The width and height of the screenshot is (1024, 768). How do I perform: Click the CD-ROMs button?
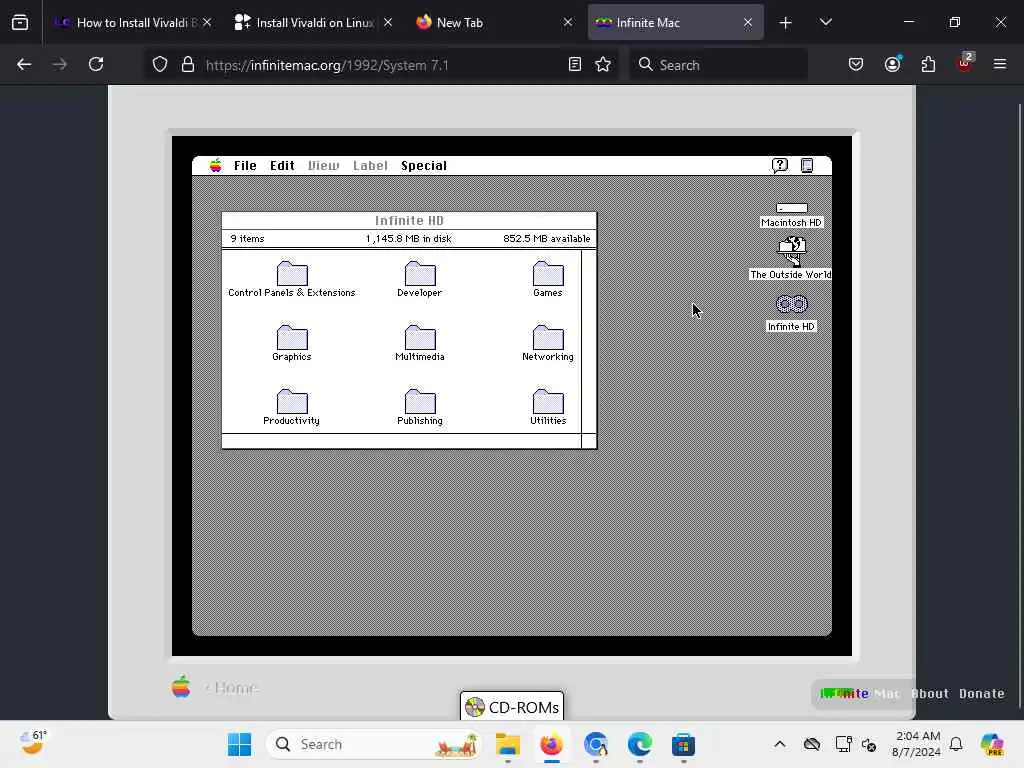click(x=512, y=707)
